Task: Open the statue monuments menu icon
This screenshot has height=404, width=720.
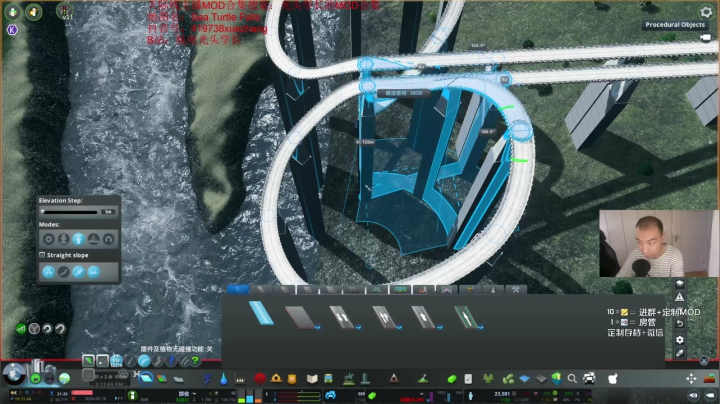Action: click(x=349, y=379)
